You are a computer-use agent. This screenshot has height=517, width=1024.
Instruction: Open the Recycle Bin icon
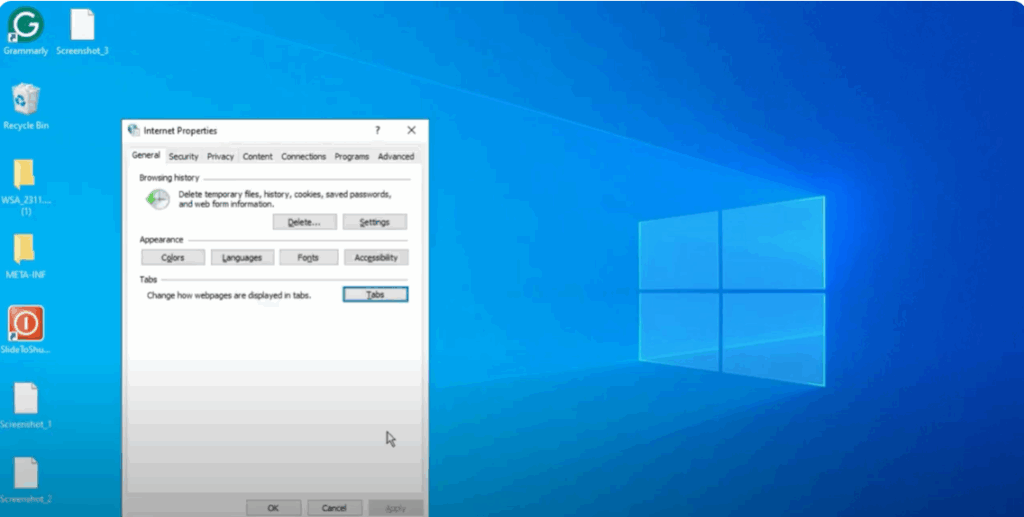(x=25, y=100)
